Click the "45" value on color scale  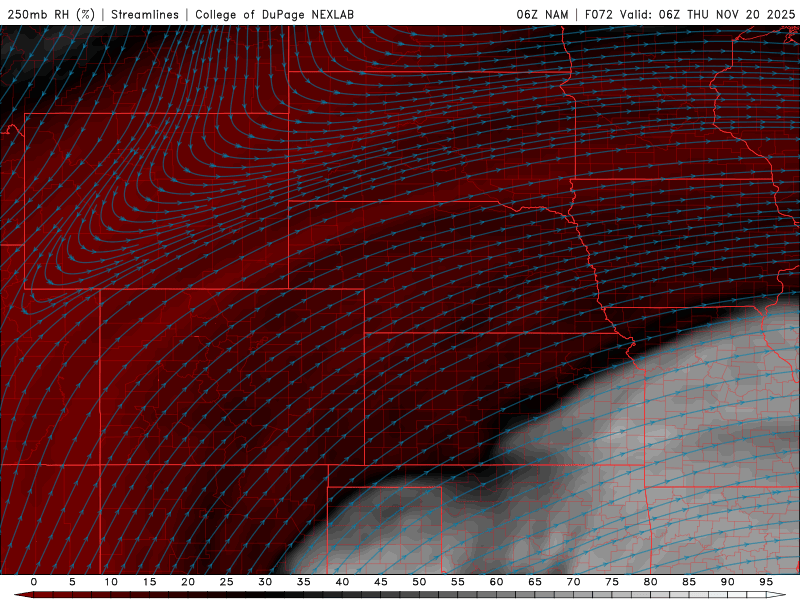381,582
